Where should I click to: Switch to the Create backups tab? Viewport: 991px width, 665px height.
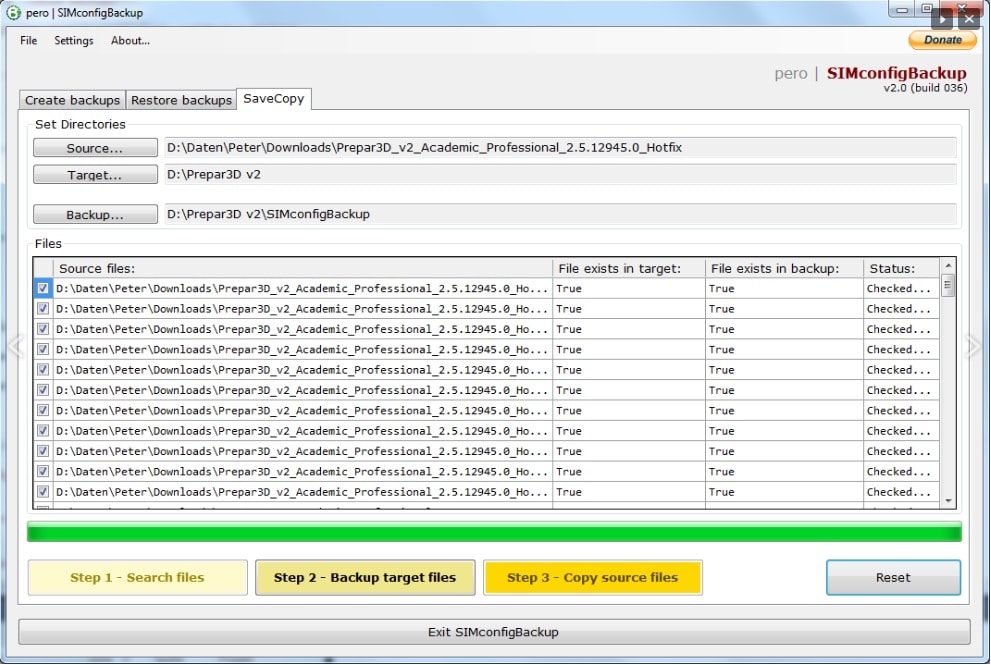tap(72, 100)
